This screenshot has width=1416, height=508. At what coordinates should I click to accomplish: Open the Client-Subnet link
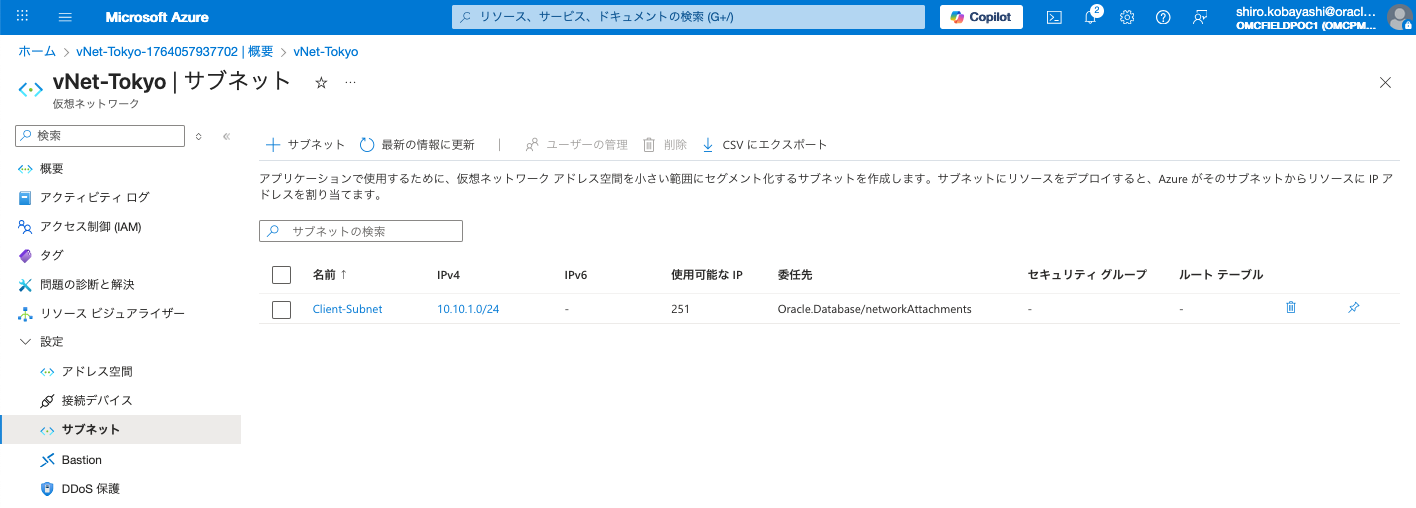pos(347,309)
